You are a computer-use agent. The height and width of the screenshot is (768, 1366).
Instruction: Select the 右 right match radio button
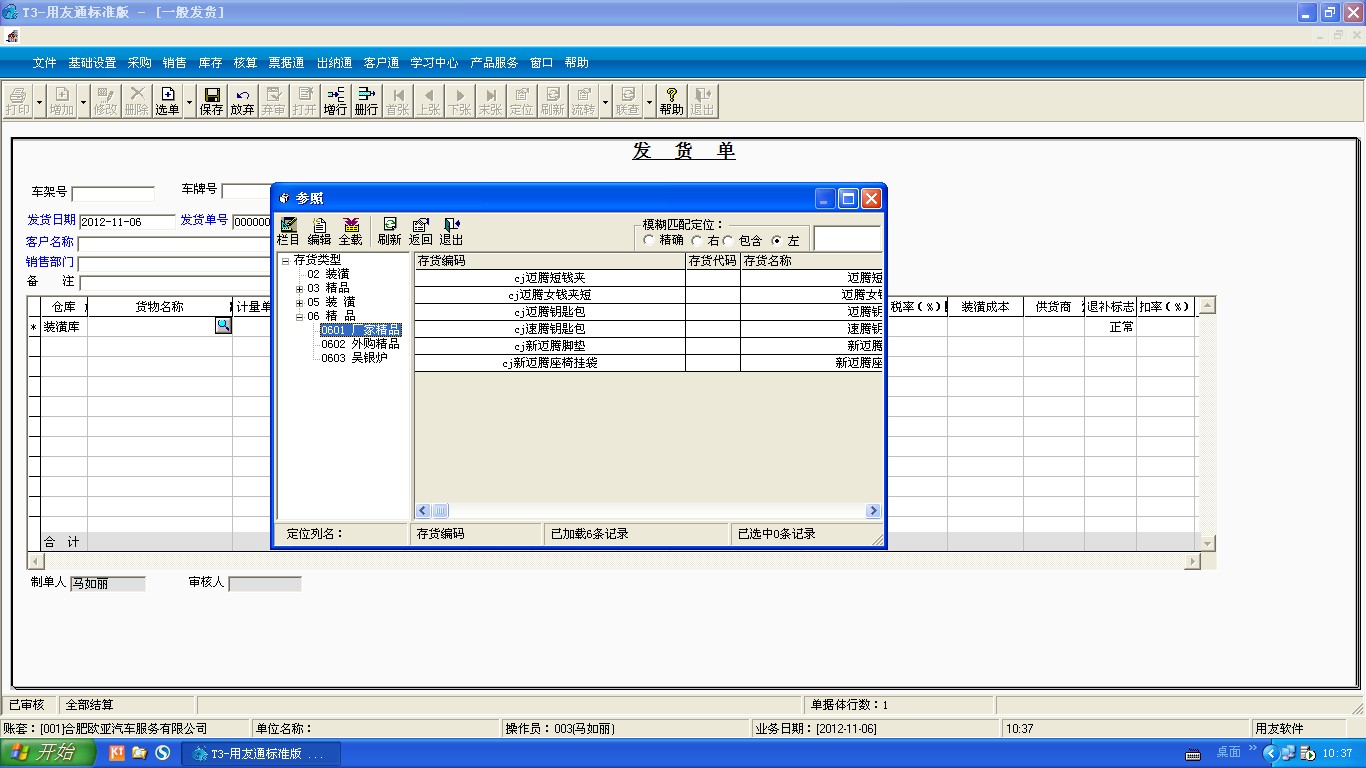[x=696, y=241]
